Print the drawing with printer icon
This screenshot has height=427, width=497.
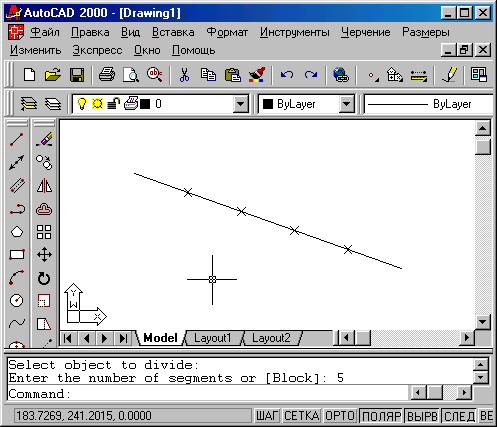tap(107, 75)
